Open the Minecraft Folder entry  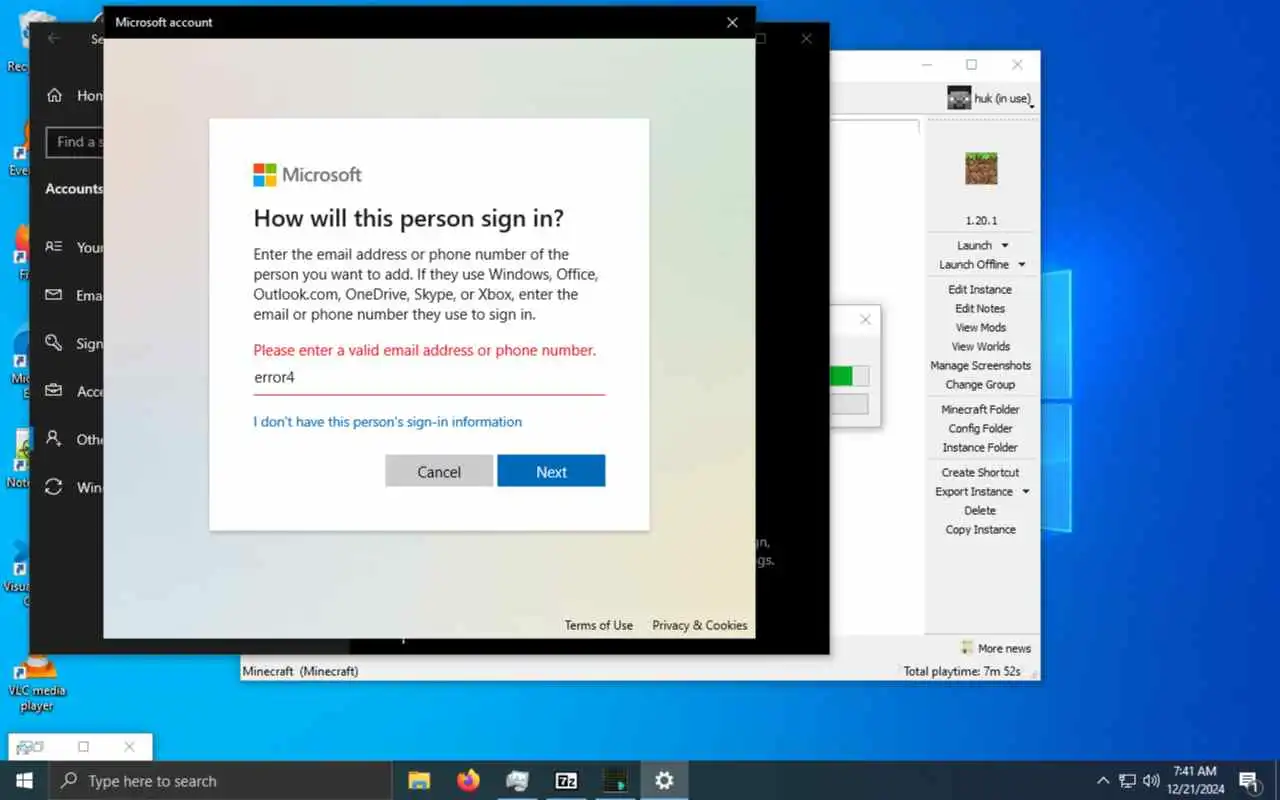click(980, 410)
